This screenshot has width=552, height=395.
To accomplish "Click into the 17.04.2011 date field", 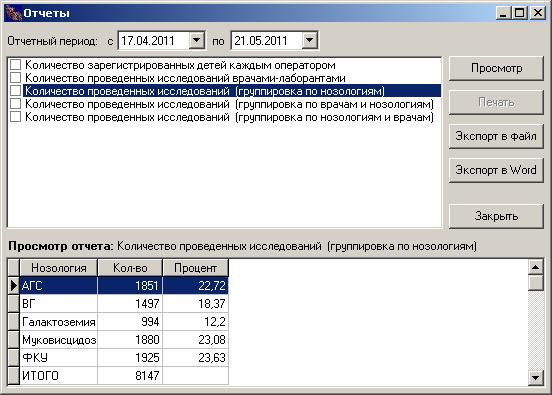I will 154,40.
